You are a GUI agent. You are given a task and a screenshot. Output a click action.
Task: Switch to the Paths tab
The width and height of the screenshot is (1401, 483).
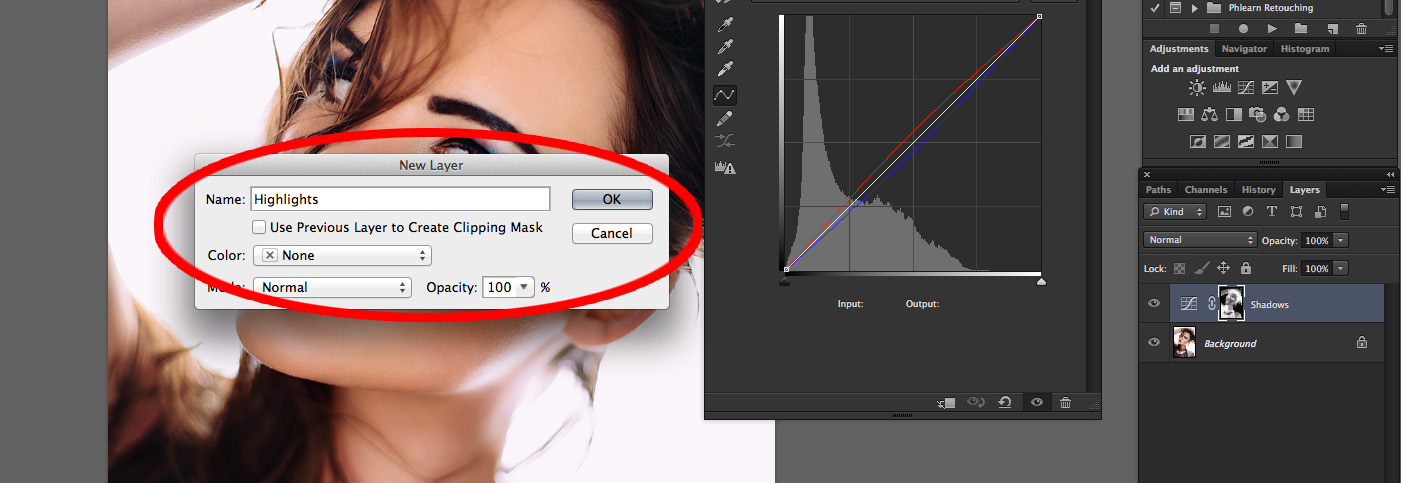click(1158, 189)
